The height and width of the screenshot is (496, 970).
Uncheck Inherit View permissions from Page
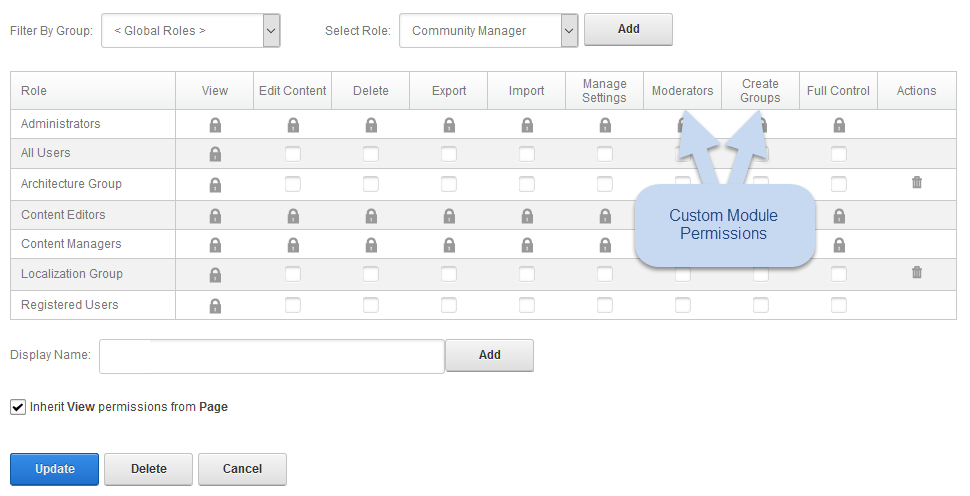(18, 407)
